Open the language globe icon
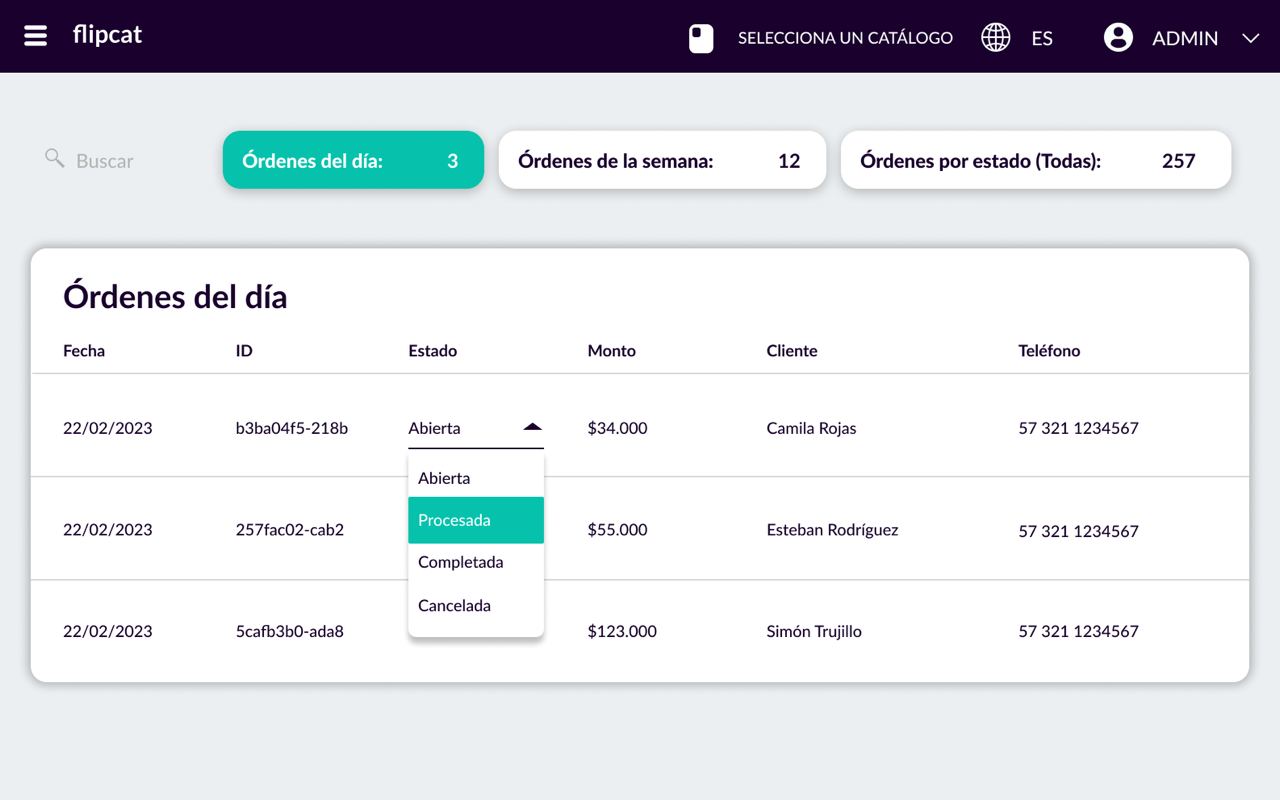Screen dimensions: 1280x800 pos(995,37)
